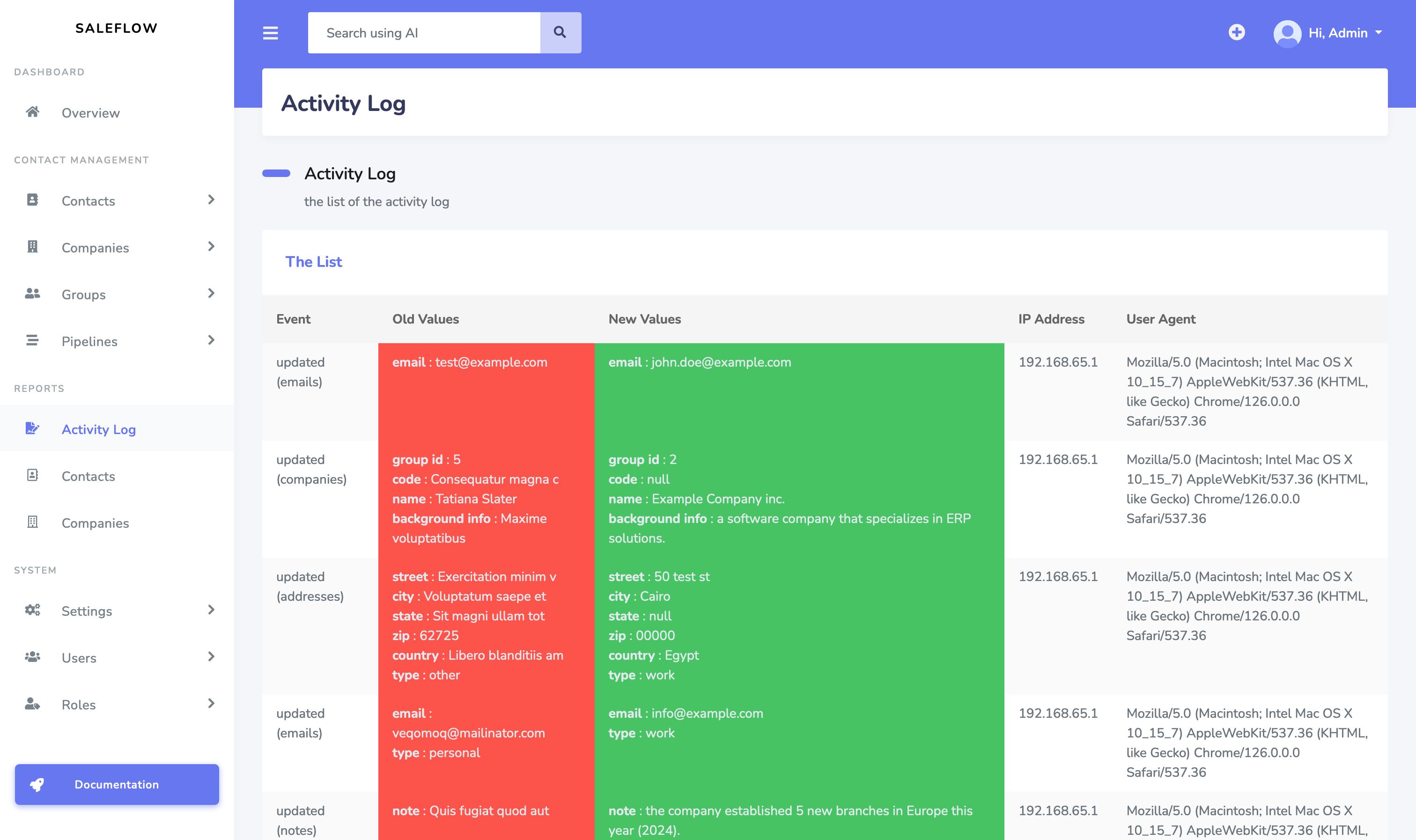Click old value test@example.com
Image resolution: width=1416 pixels, height=840 pixels.
coord(491,362)
